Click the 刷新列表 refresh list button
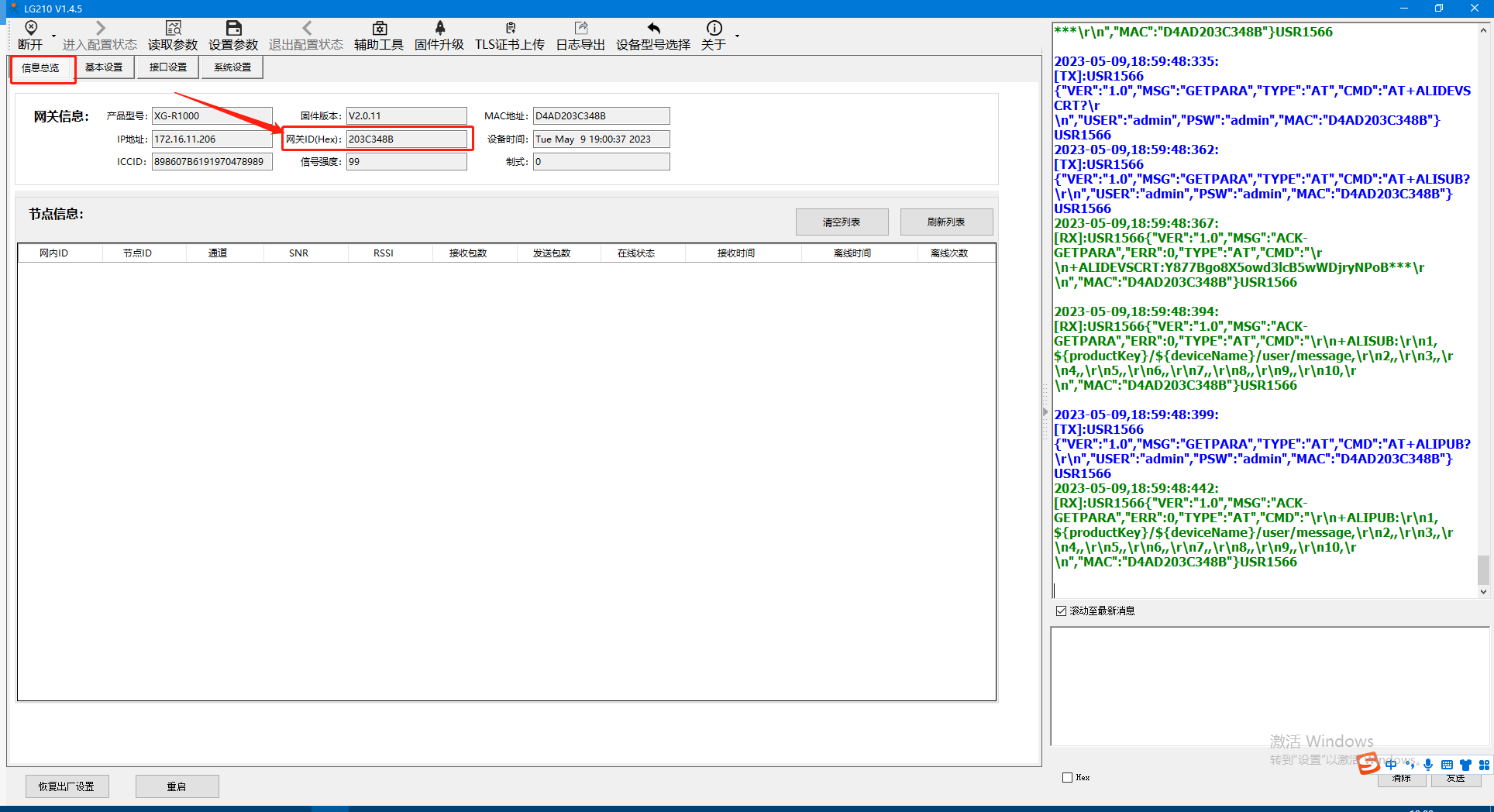This screenshot has height=812, width=1494. pos(946,222)
